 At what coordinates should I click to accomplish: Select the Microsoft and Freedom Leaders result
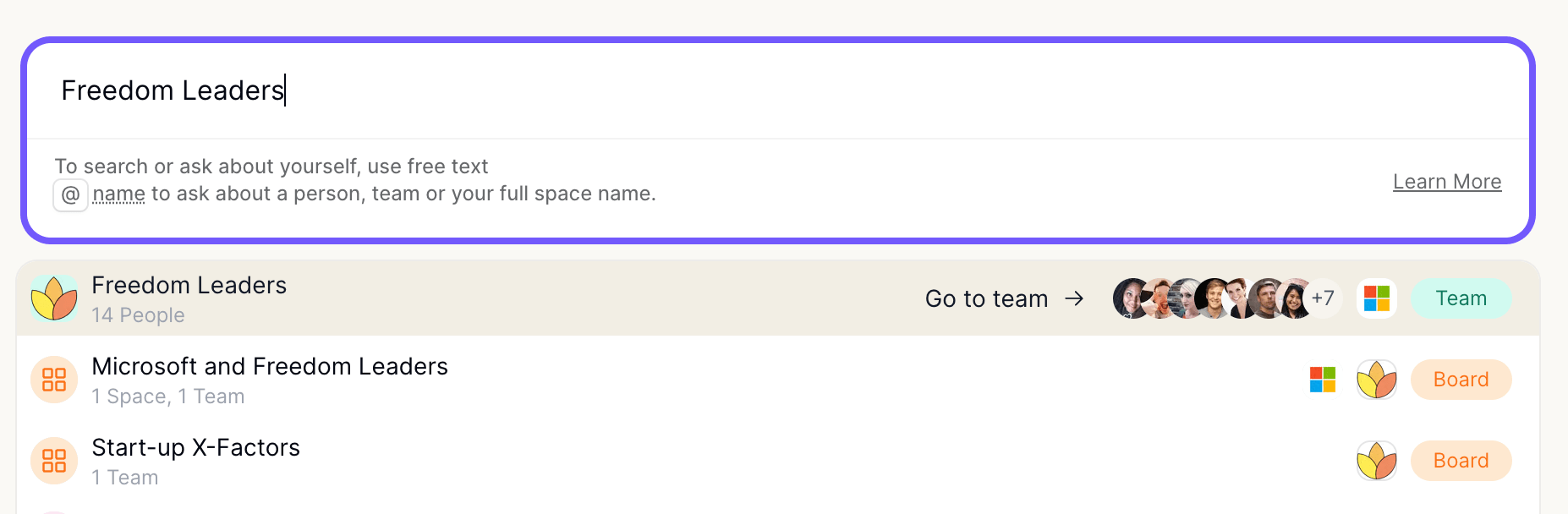778,380
